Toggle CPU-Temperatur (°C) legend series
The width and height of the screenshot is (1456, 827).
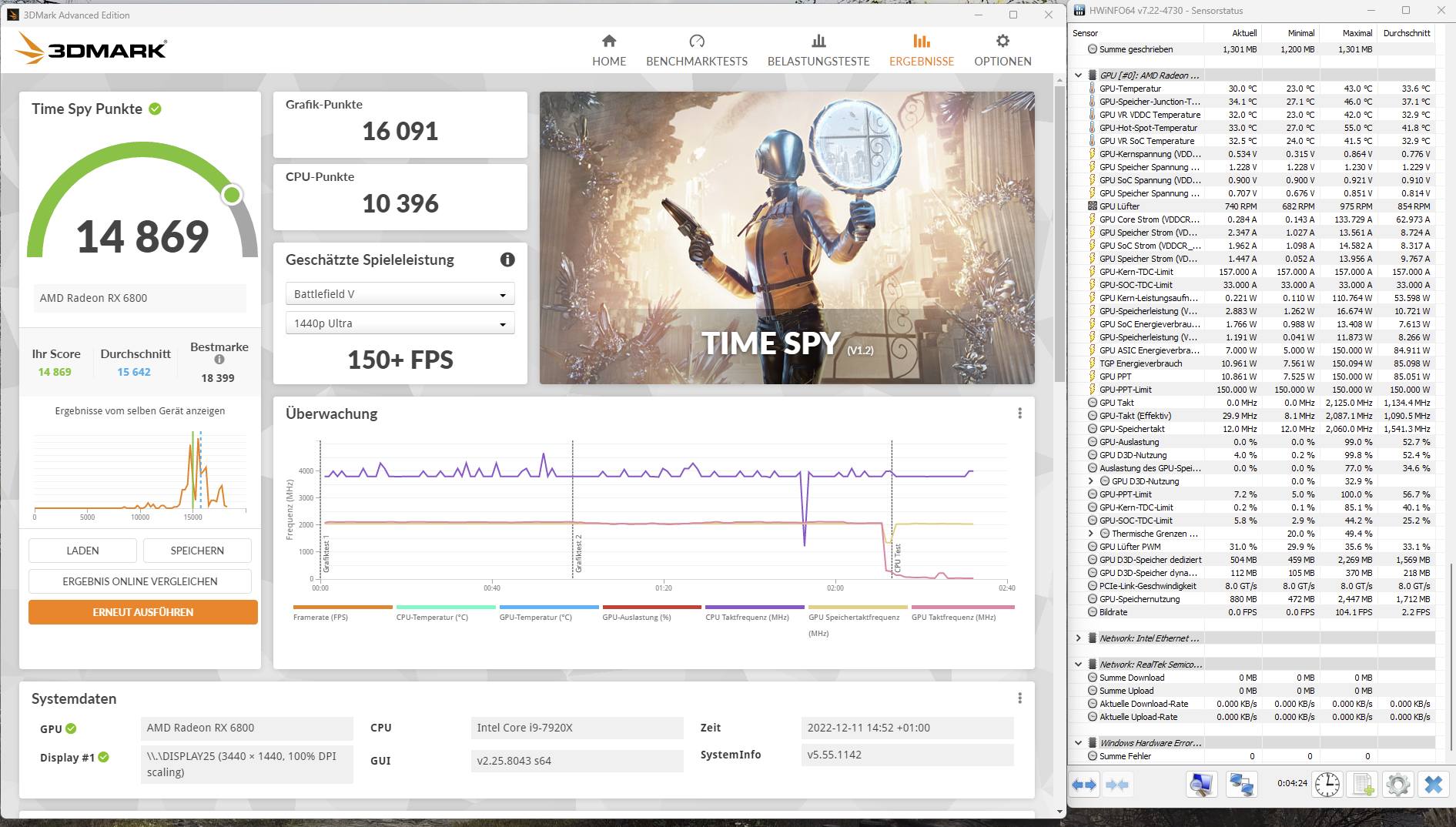point(446,613)
